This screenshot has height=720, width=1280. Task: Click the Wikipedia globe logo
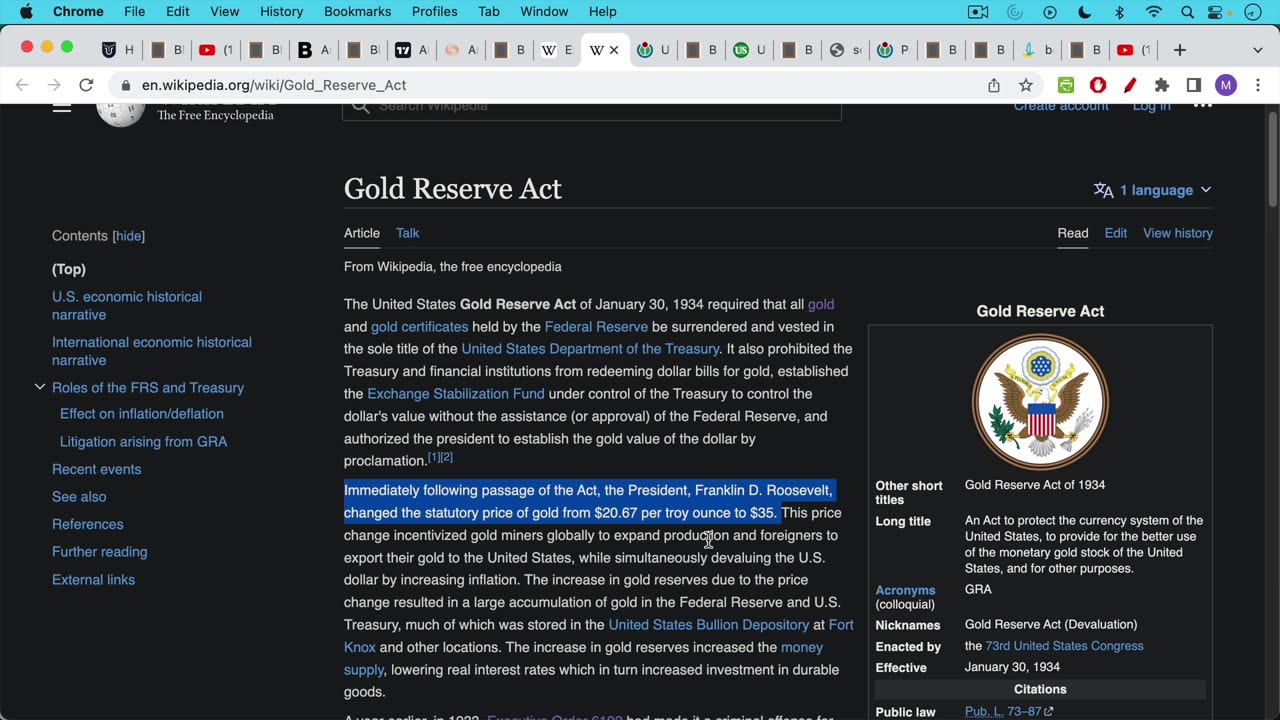pos(120,114)
